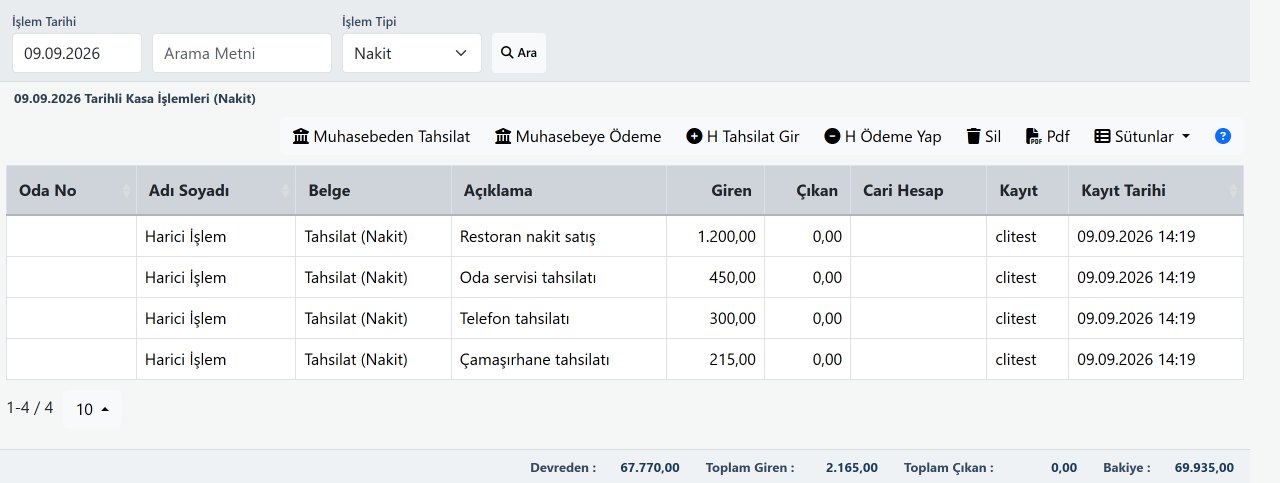This screenshot has height=483, width=1280.
Task: Click the Giren column header
Action: (715, 190)
